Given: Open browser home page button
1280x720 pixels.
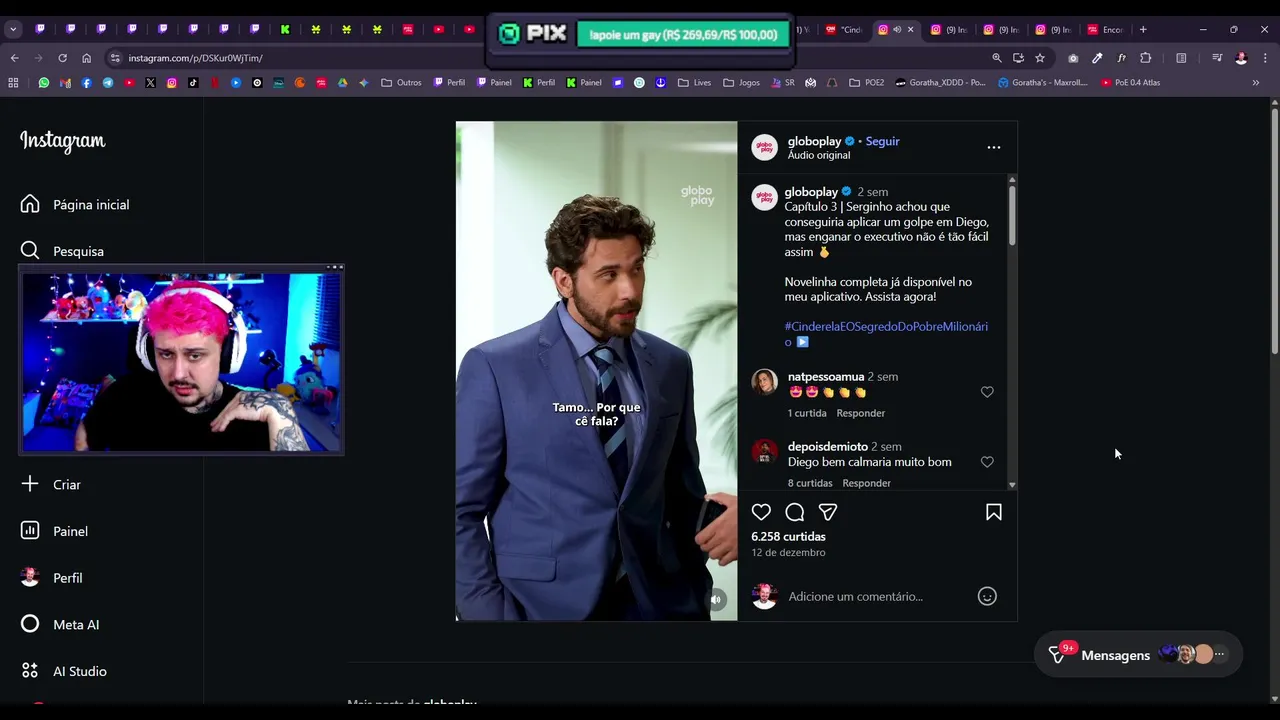Looking at the screenshot, I should pyautogui.click(x=86, y=58).
